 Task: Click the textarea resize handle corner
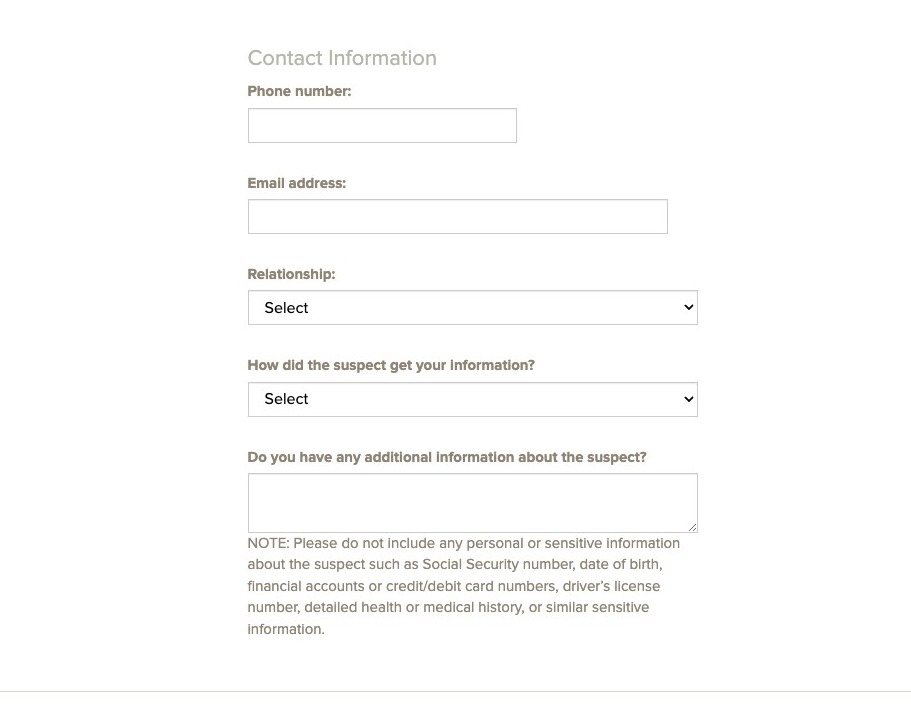(x=692, y=527)
